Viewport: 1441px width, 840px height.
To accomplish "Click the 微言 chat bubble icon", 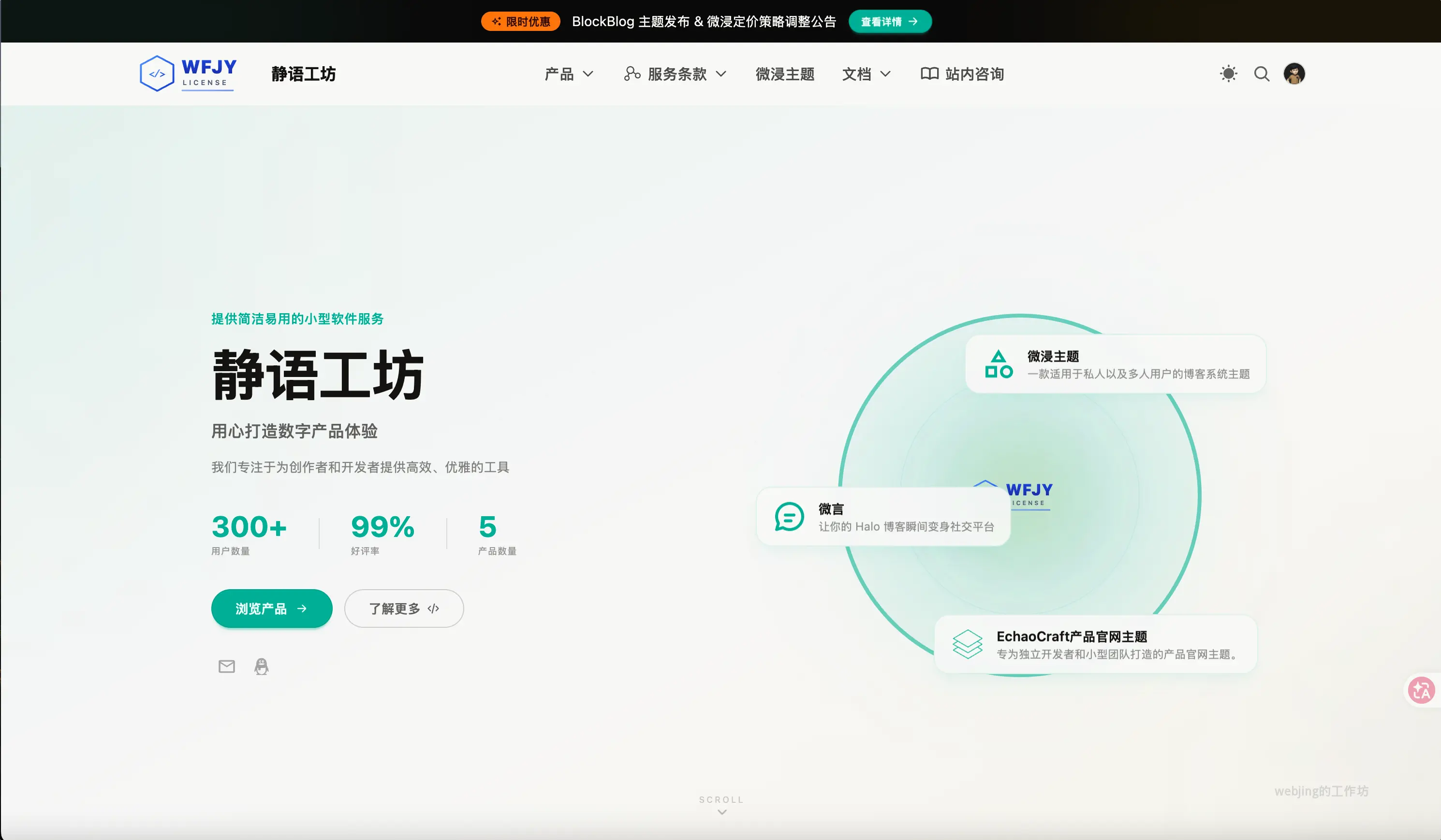I will click(789, 517).
